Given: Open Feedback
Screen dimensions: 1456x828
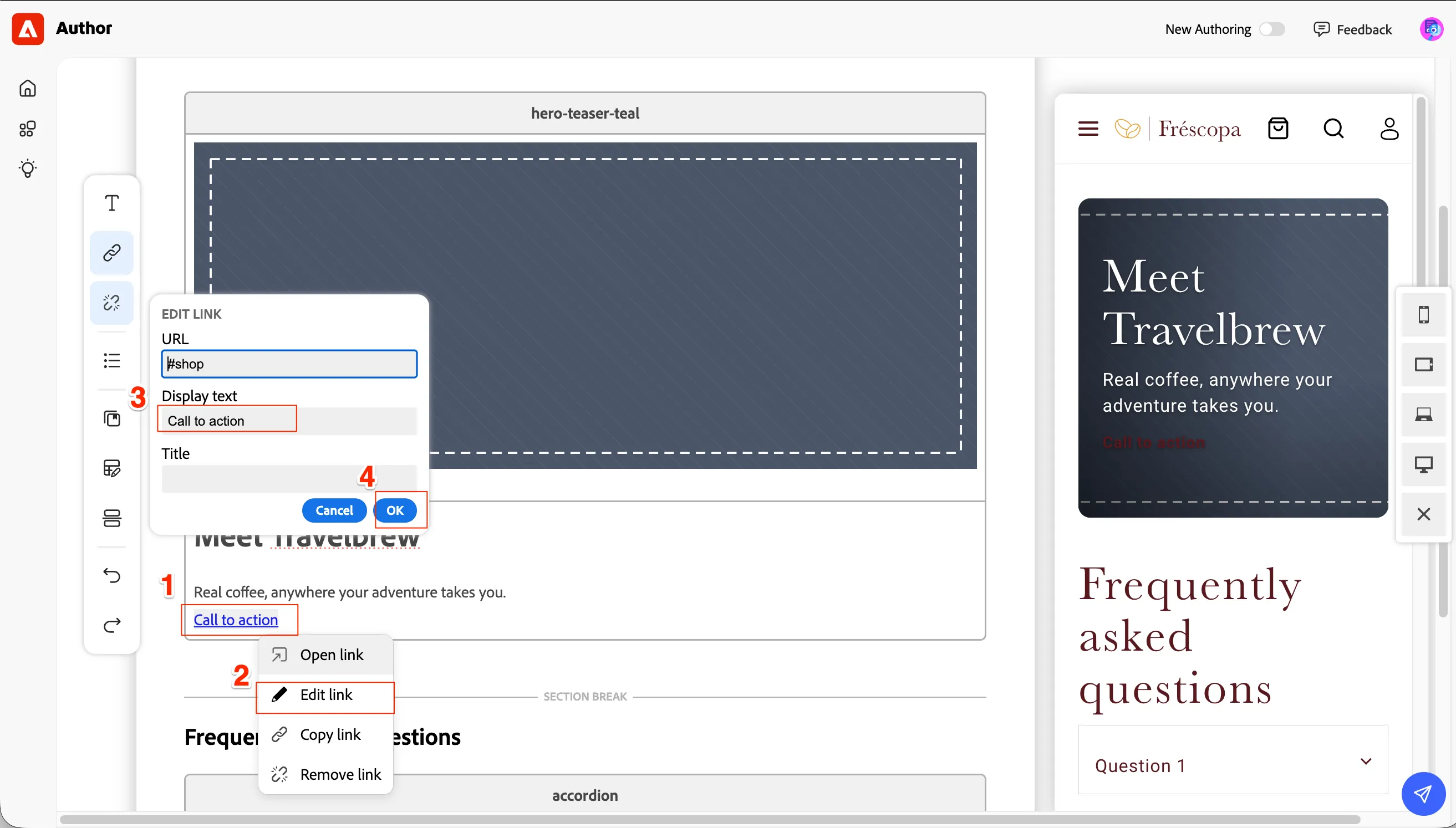Looking at the screenshot, I should click(x=1352, y=29).
